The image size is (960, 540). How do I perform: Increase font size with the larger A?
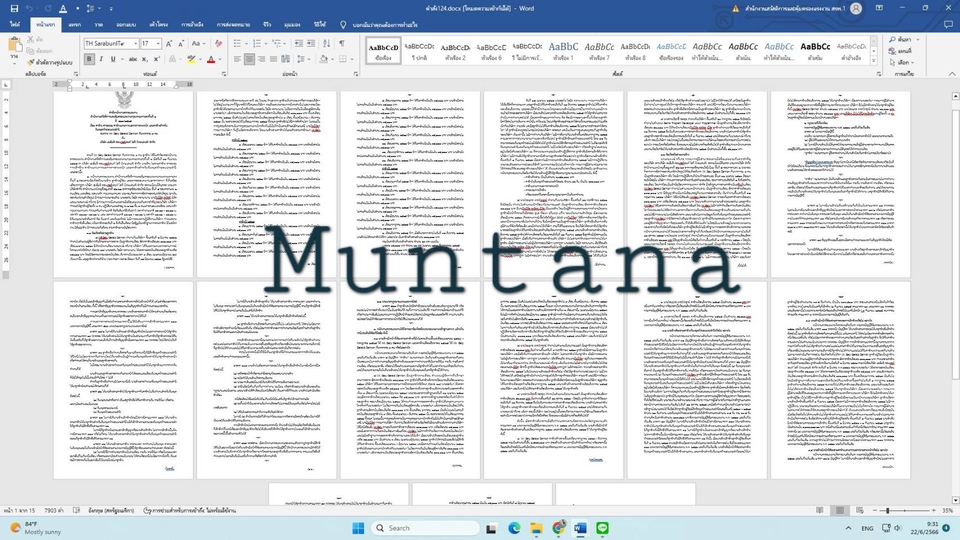click(x=169, y=43)
